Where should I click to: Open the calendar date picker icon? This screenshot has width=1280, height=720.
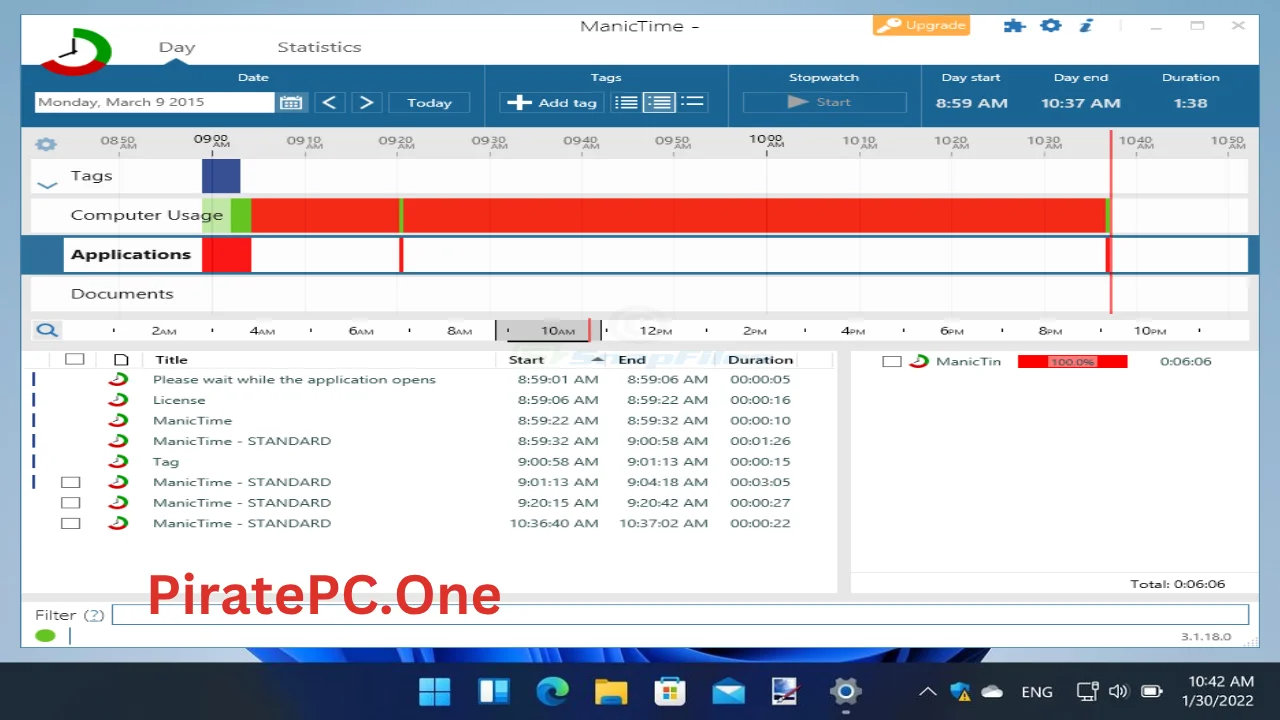(x=291, y=102)
